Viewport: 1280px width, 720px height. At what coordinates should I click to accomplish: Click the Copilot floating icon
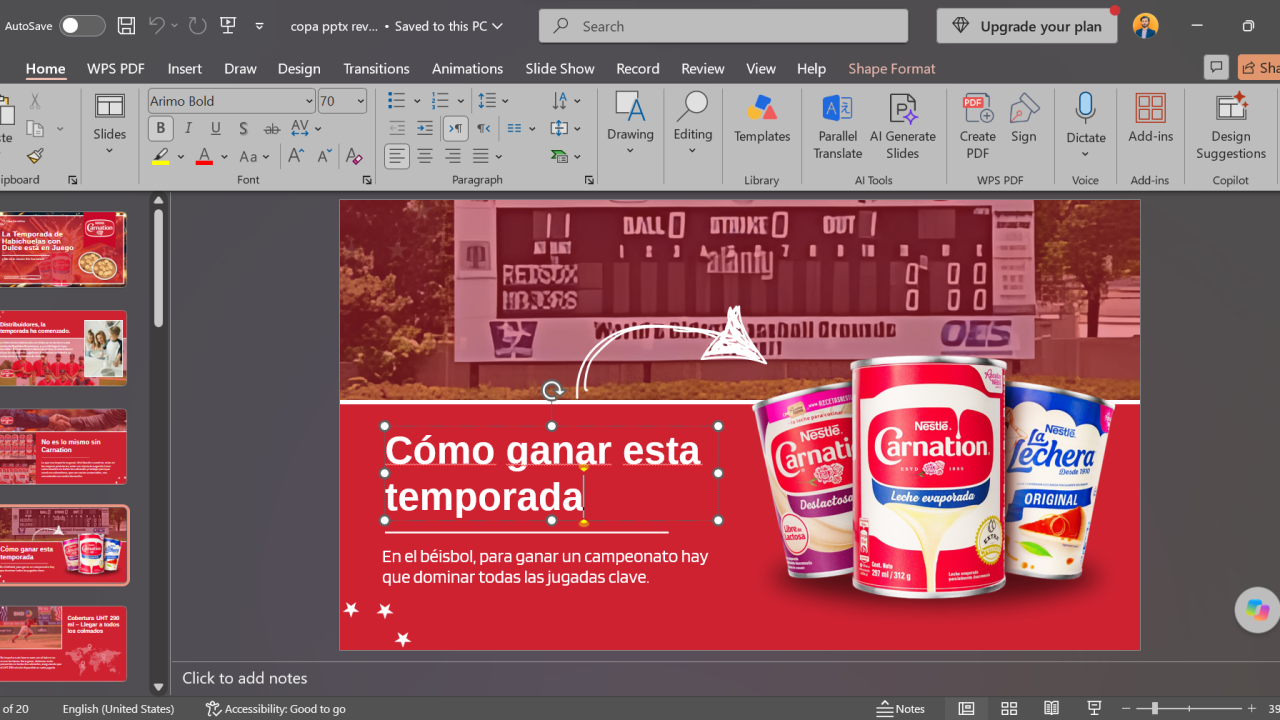coord(1257,610)
